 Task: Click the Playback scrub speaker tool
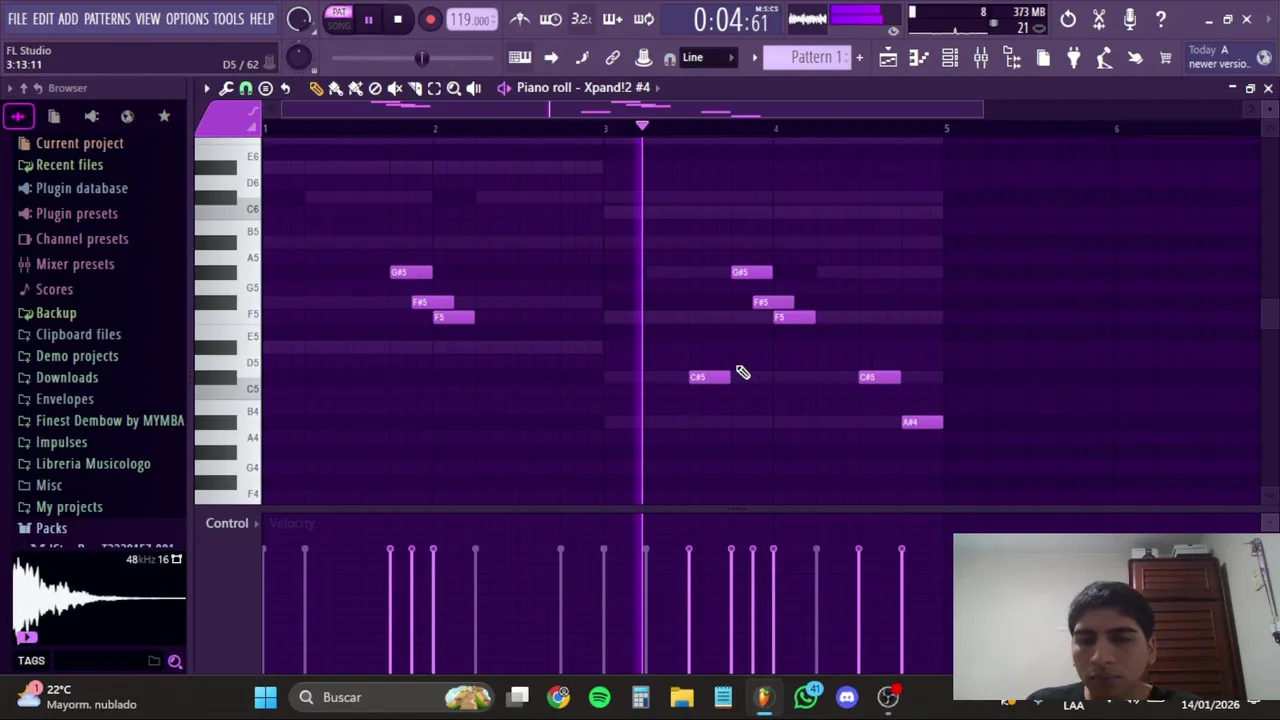[474, 88]
